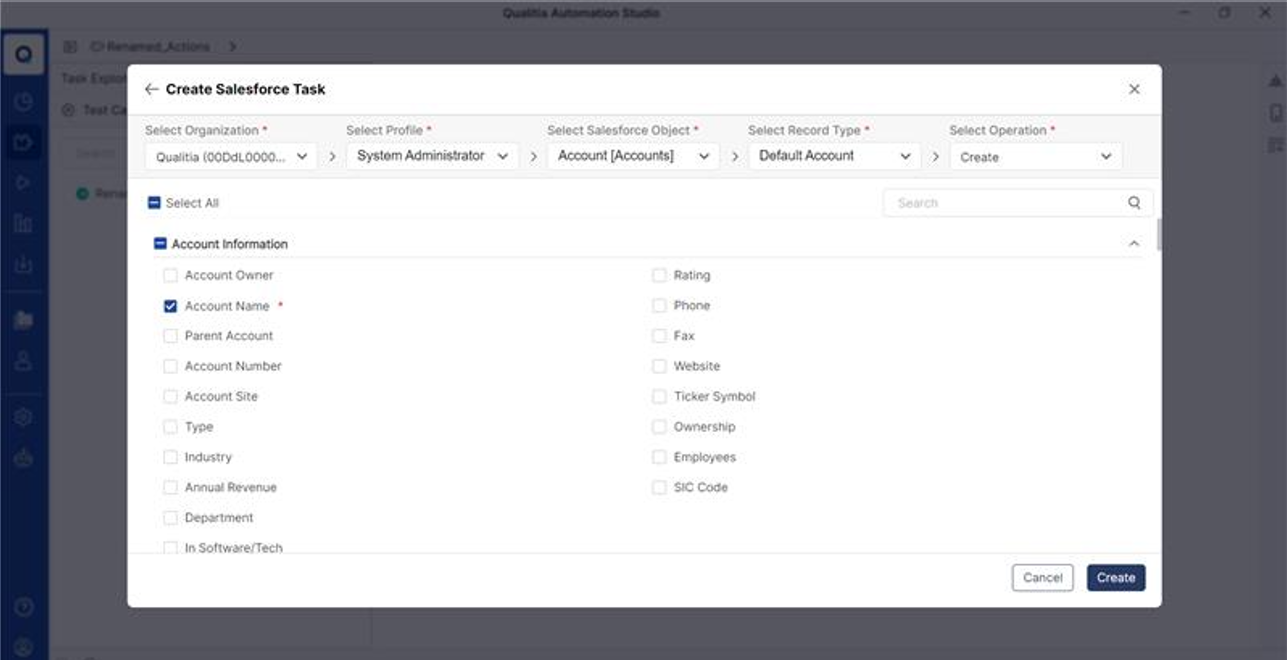Open the robot icon in the left sidebar
Screen dimensions: 1287x660
click(24, 458)
